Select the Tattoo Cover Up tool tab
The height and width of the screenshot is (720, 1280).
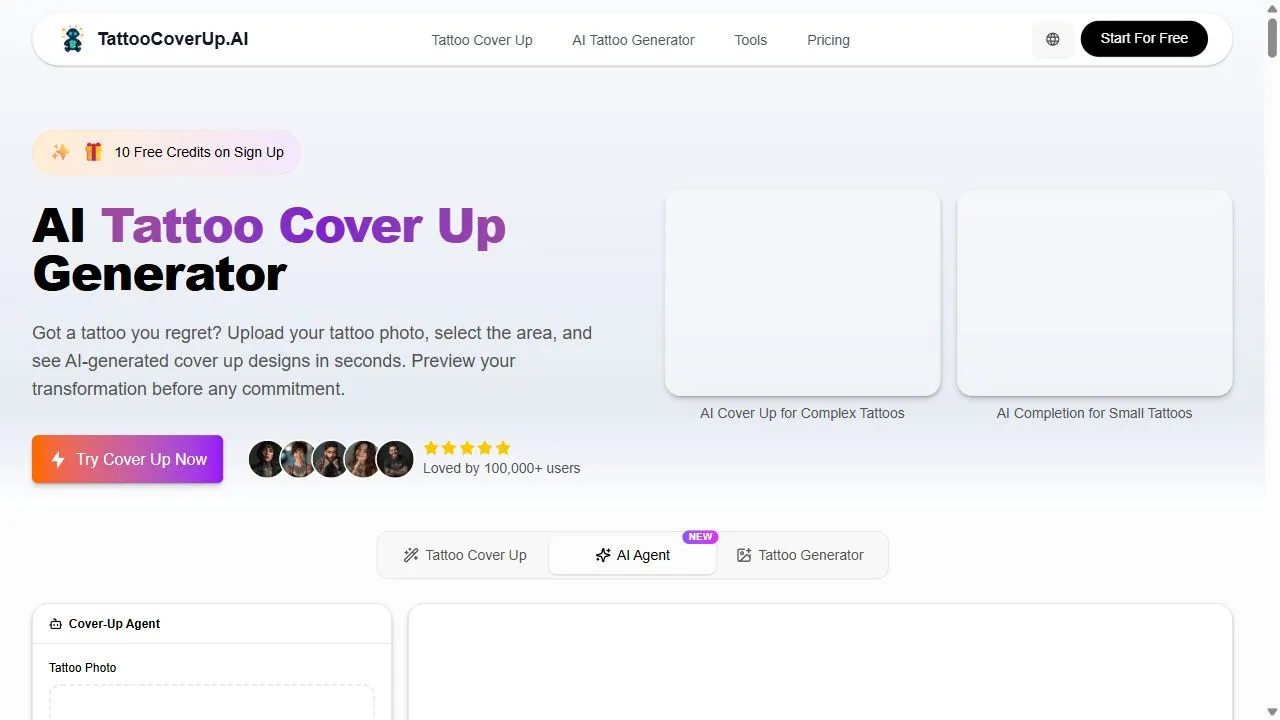tap(465, 555)
